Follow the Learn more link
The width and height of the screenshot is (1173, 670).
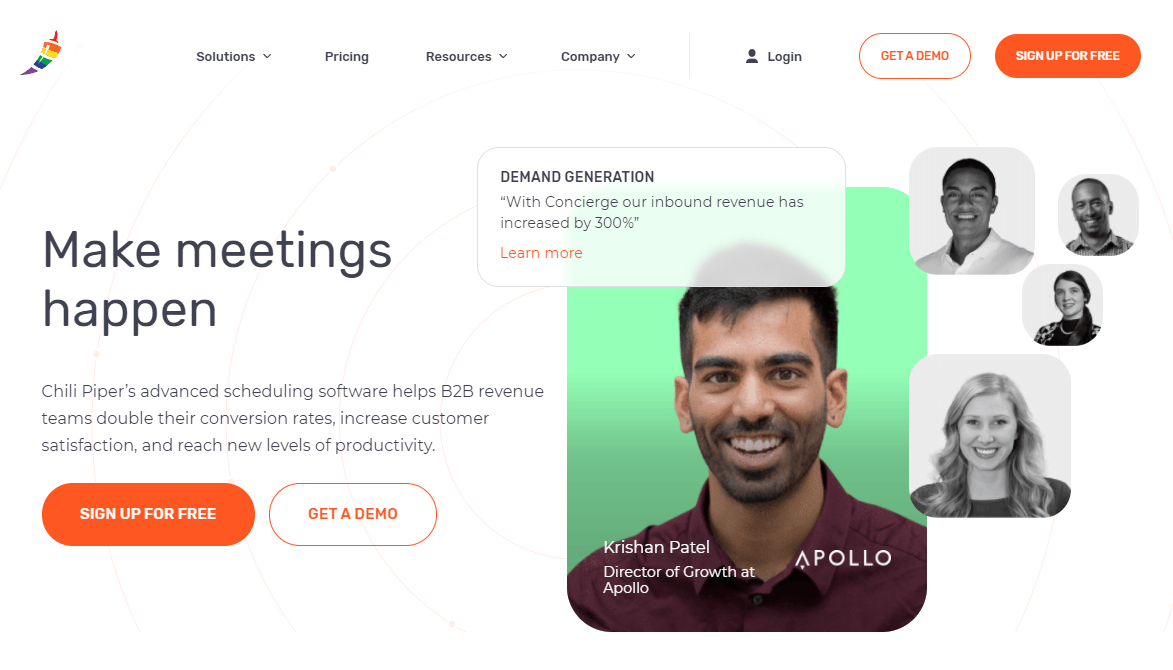tap(541, 253)
